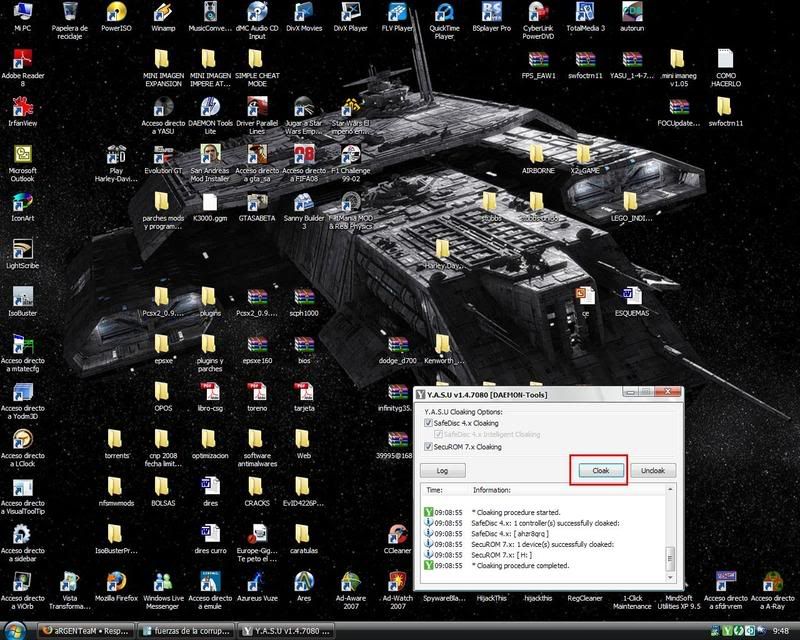Open COMO HACERLO text file
The image size is (800, 640).
pyautogui.click(x=726, y=68)
